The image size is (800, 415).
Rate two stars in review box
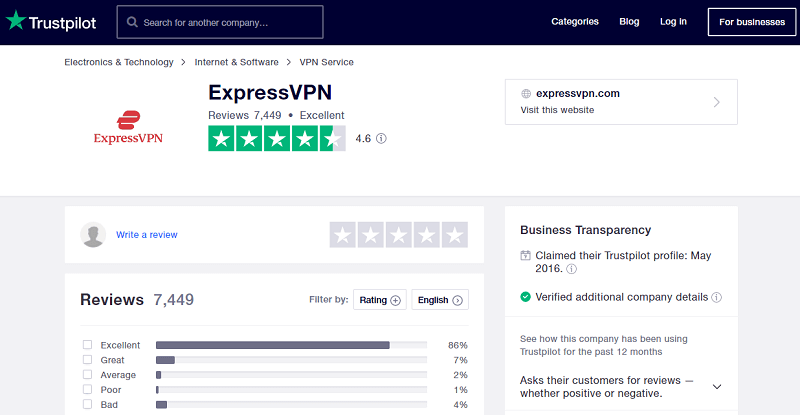(370, 235)
